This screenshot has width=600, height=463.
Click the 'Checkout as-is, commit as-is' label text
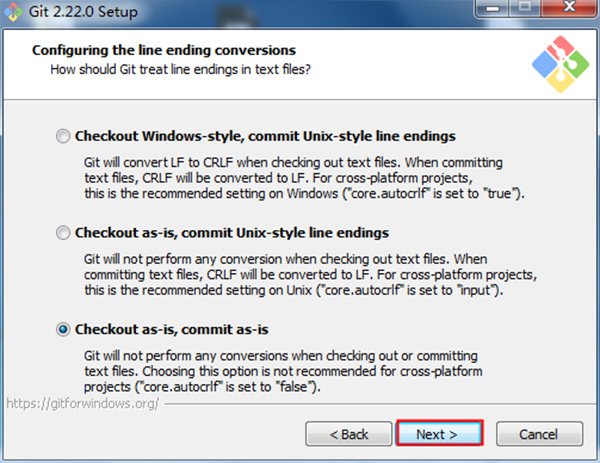172,329
